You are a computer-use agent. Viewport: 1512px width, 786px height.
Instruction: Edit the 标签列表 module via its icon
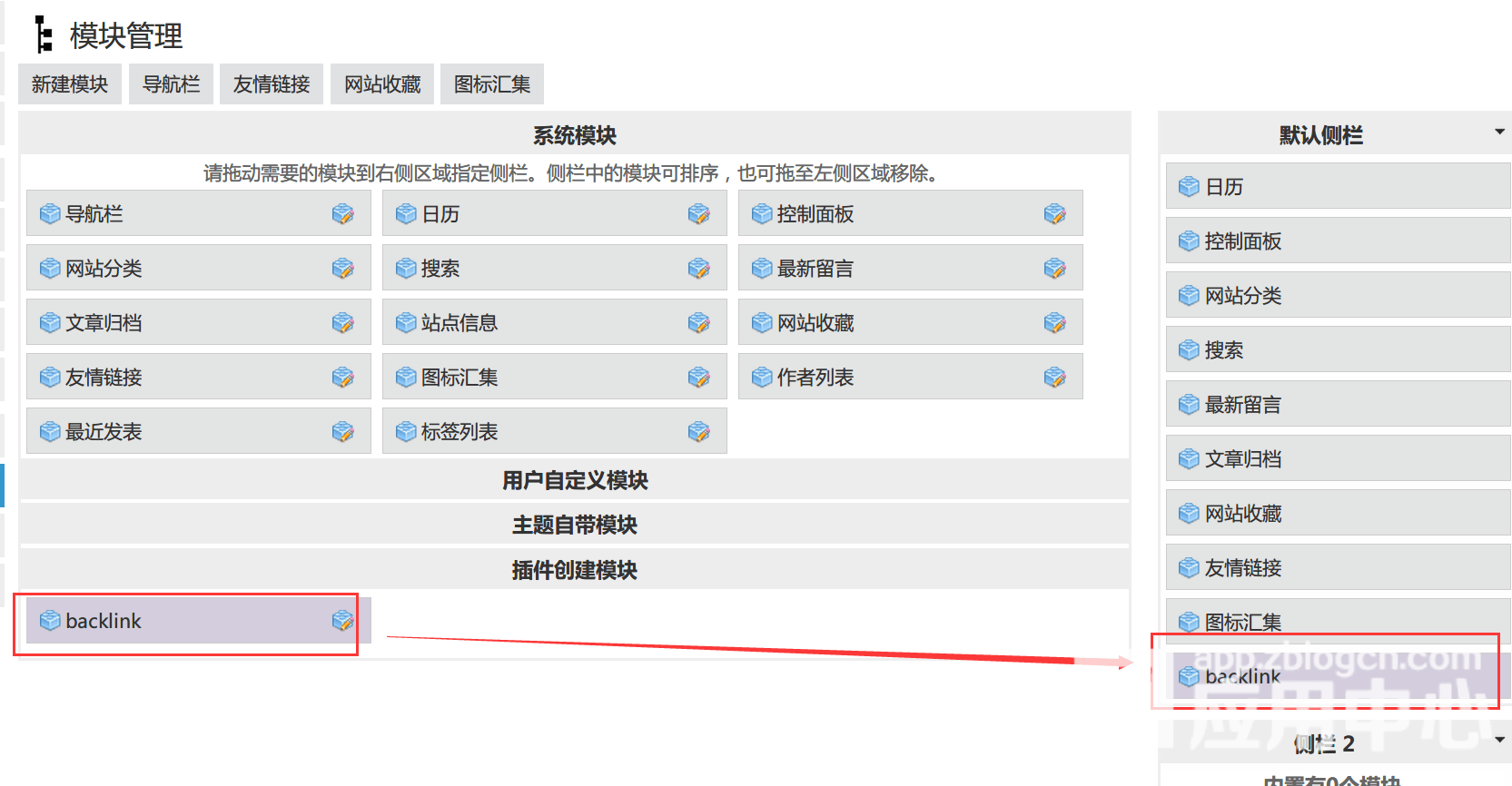698,432
